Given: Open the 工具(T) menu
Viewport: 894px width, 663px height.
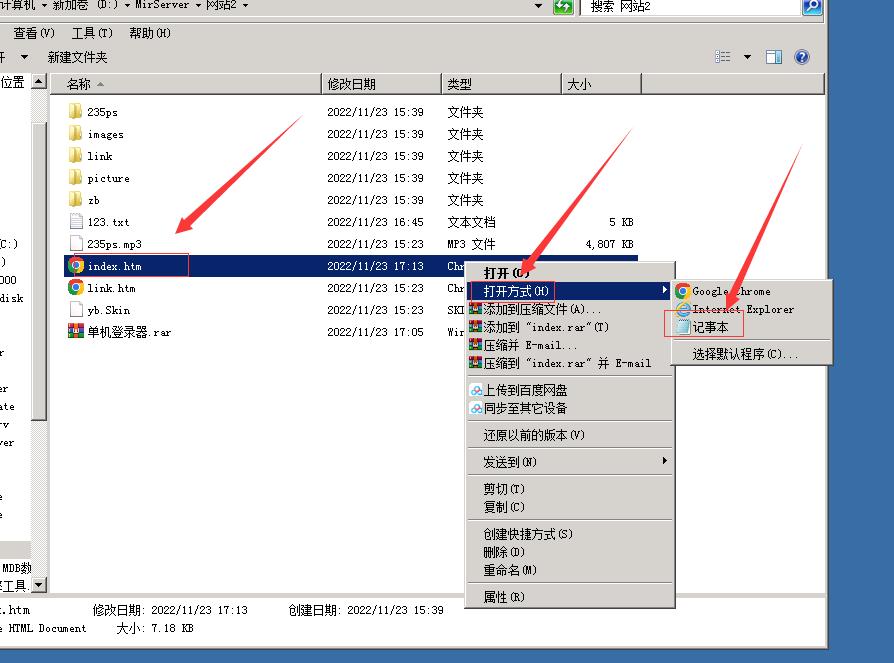Looking at the screenshot, I should tap(92, 33).
